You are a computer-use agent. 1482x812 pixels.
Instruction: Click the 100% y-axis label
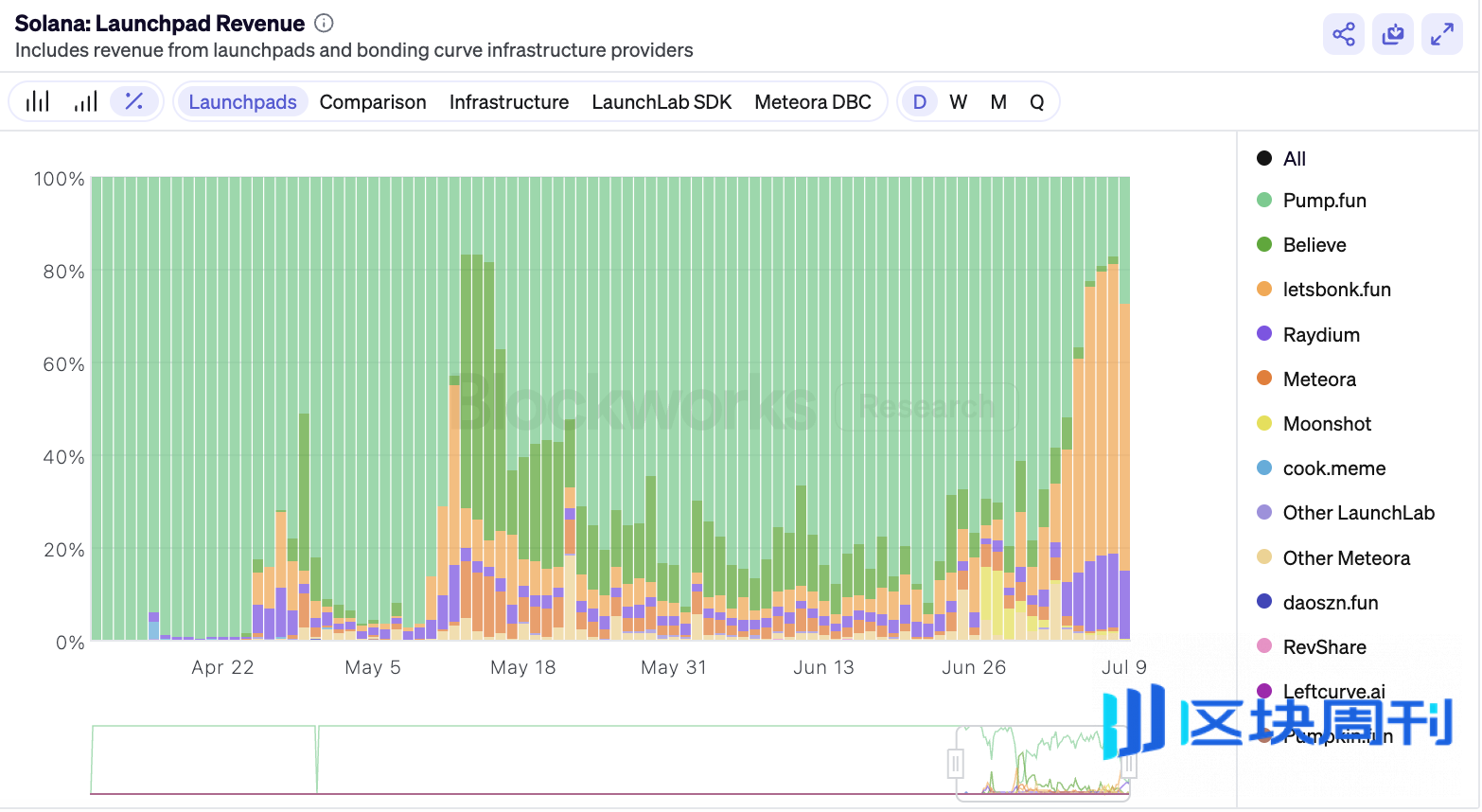tap(59, 179)
